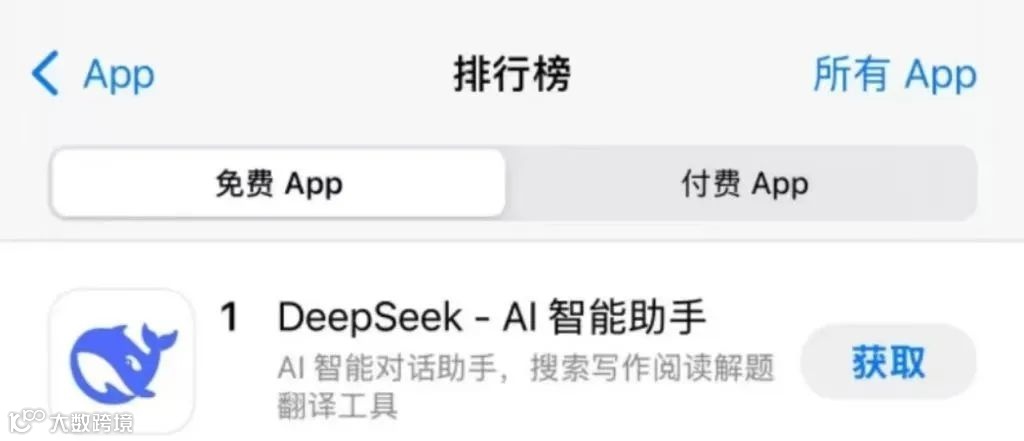This screenshot has width=1024, height=441.
Task: Open the 所有 App filter
Action: click(895, 75)
